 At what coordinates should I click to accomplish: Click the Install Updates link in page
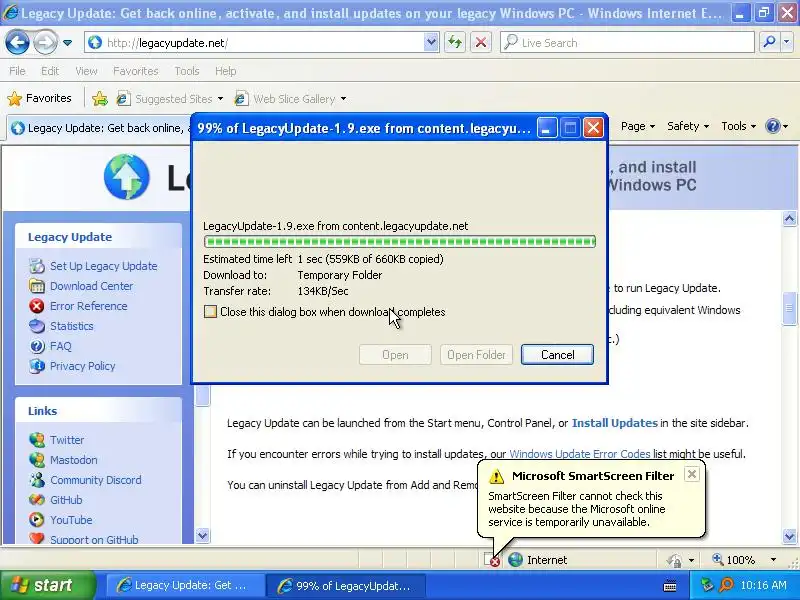[x=614, y=423]
